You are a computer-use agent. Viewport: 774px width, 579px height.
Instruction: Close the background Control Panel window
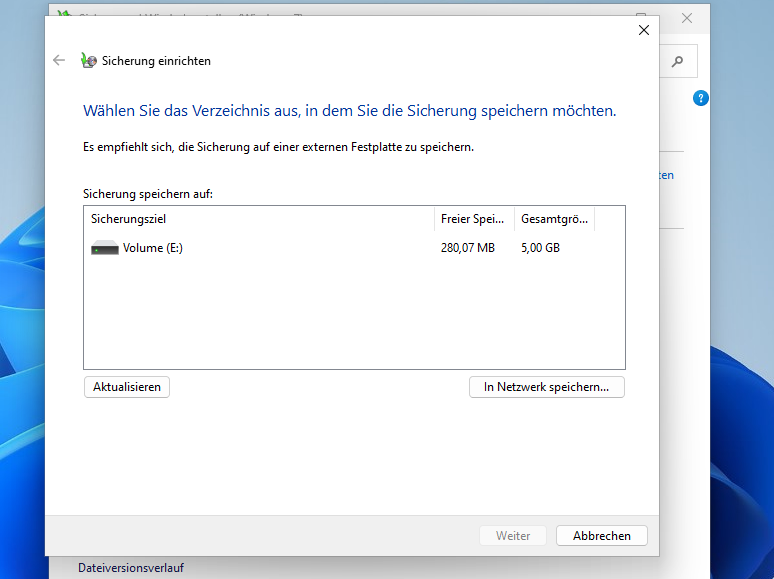point(687,18)
